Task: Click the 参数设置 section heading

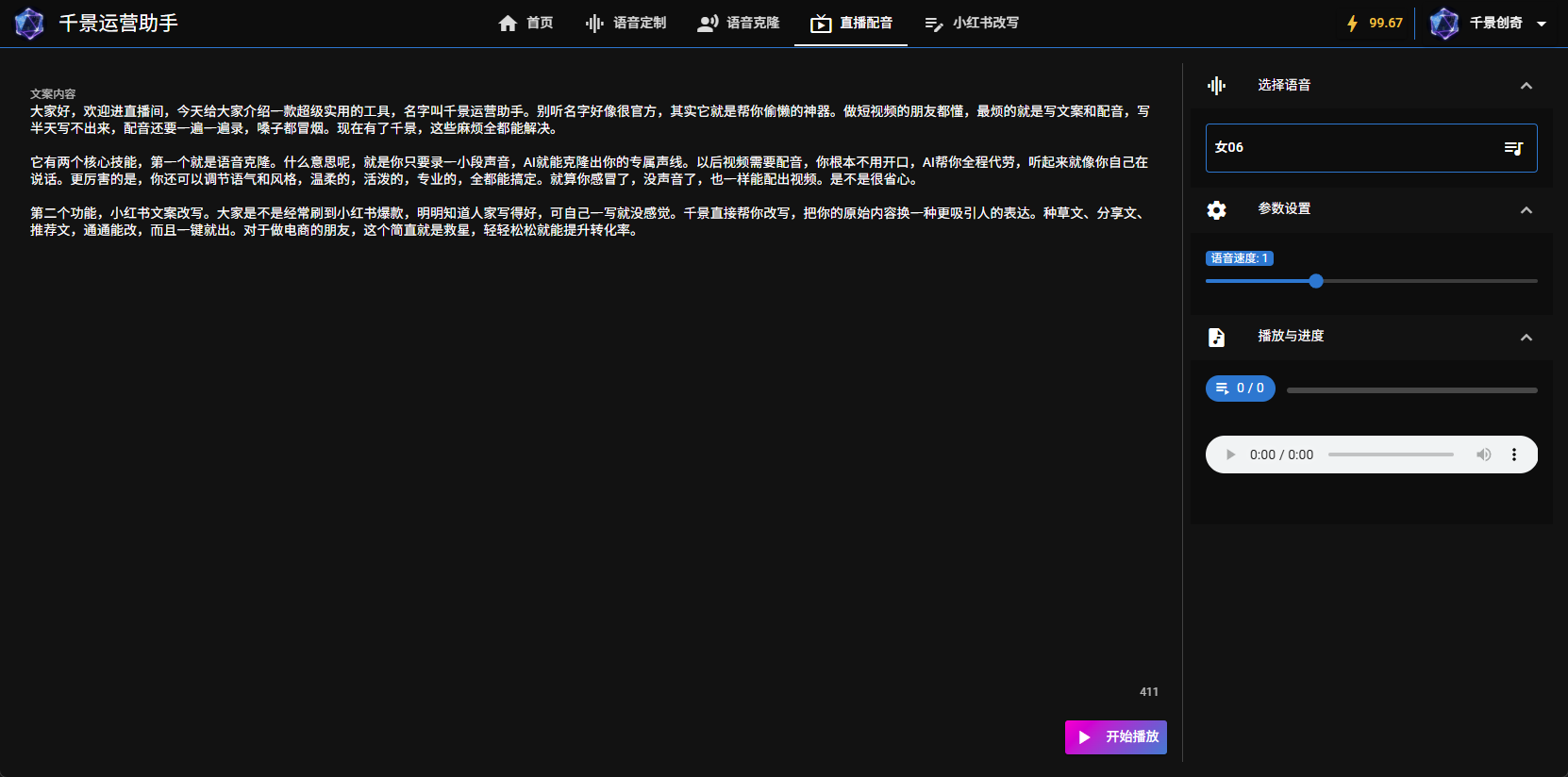Action: tap(1284, 209)
